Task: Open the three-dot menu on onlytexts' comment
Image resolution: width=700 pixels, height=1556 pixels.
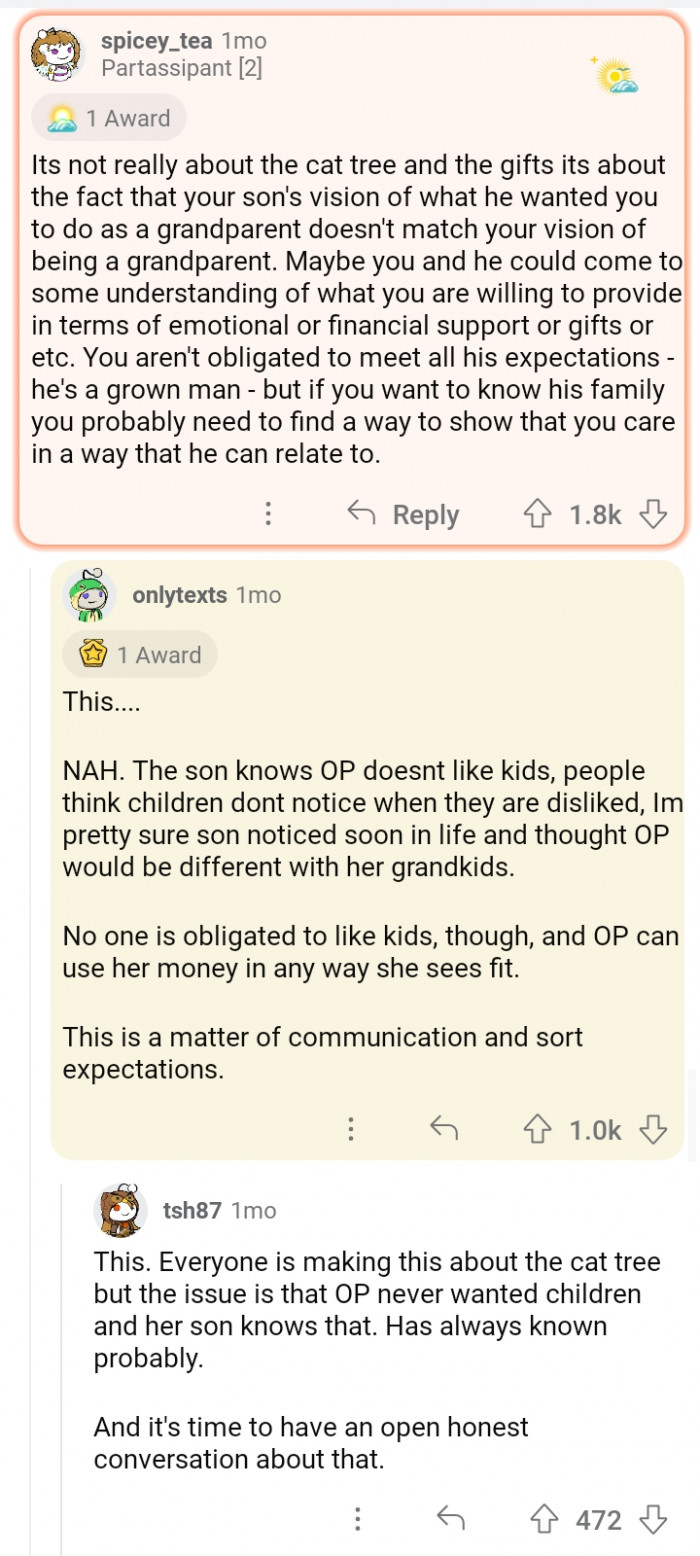Action: [351, 1130]
